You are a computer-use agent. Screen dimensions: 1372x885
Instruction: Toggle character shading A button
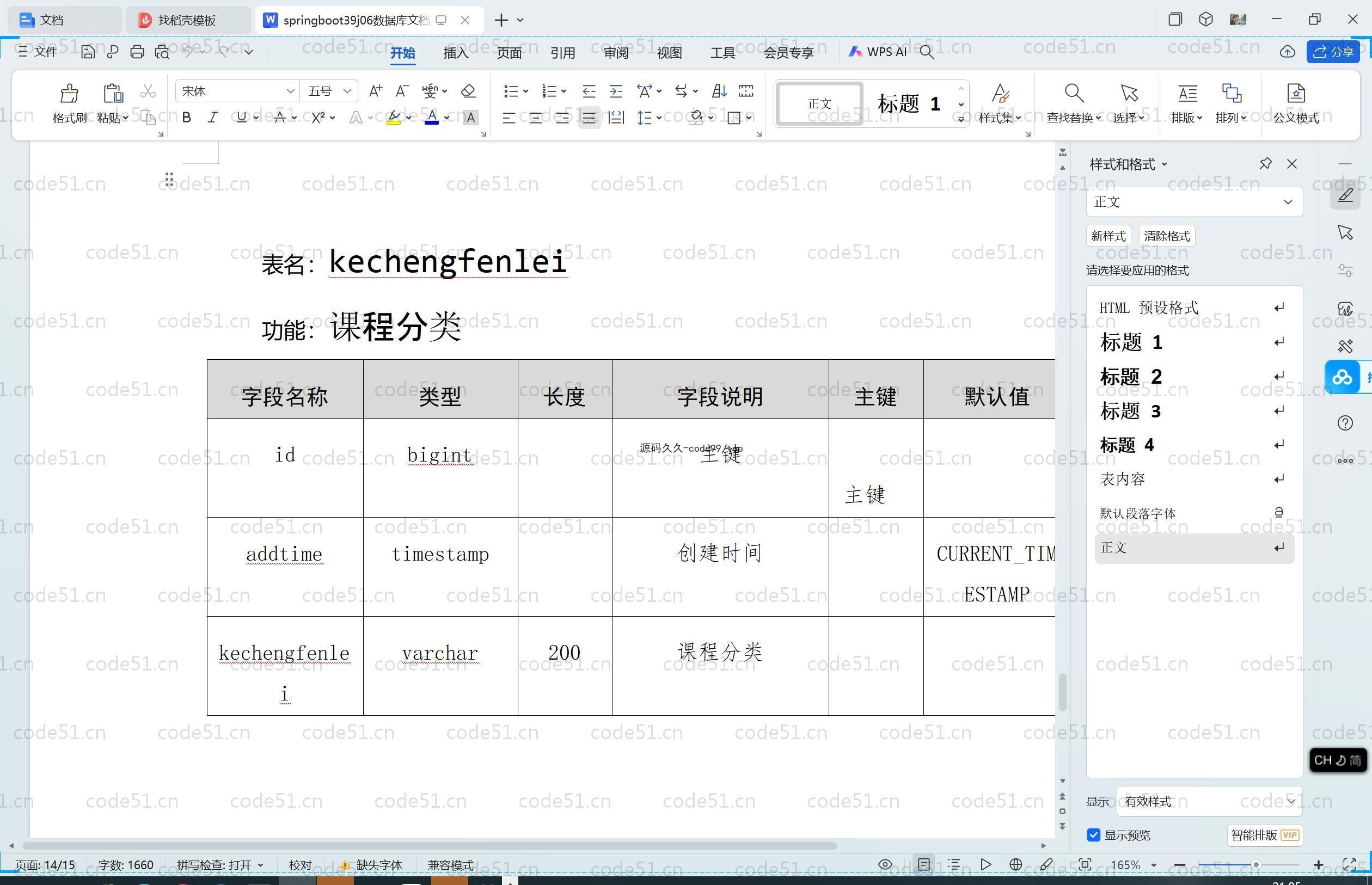(470, 118)
